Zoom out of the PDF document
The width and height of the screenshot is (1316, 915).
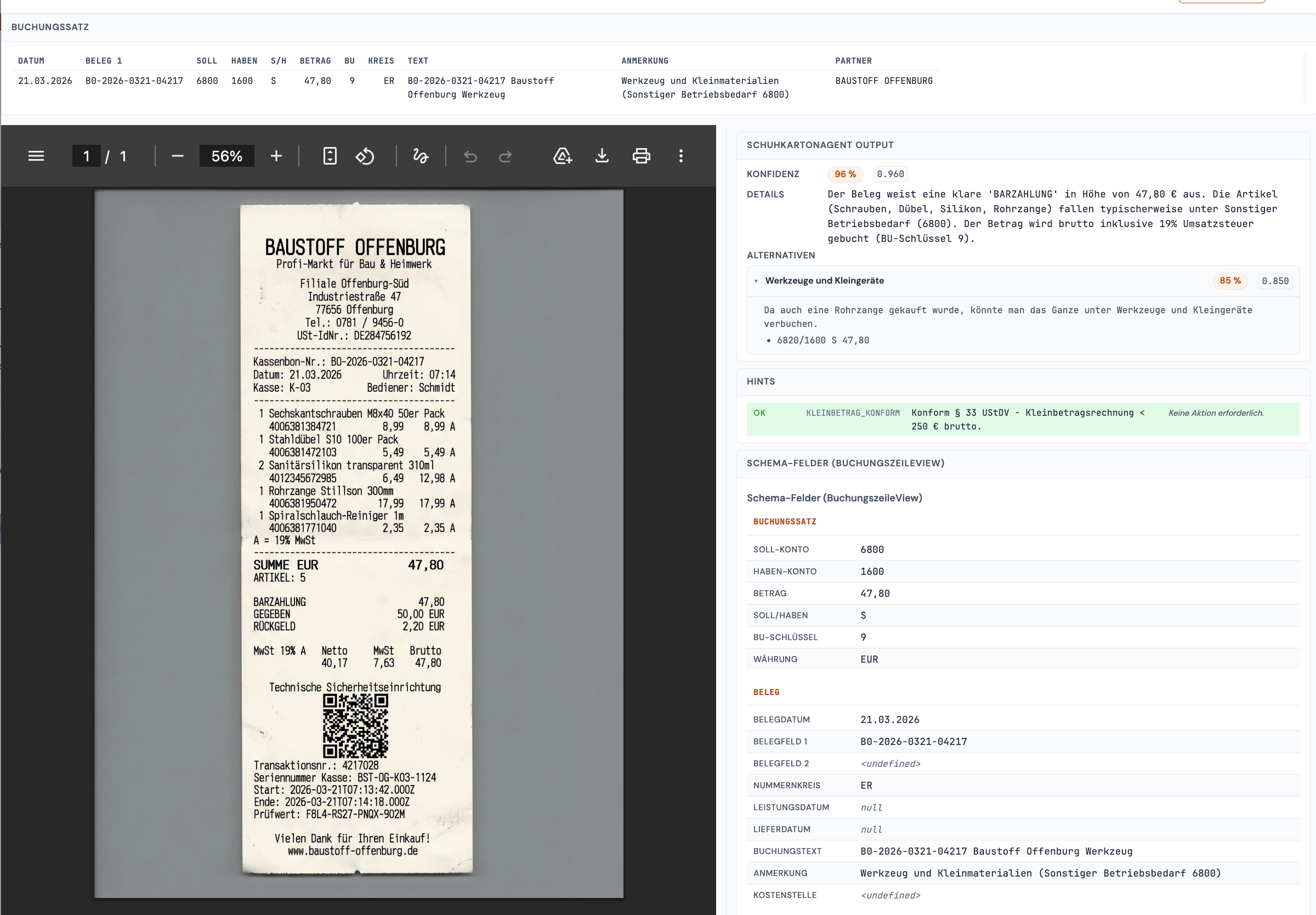[178, 156]
